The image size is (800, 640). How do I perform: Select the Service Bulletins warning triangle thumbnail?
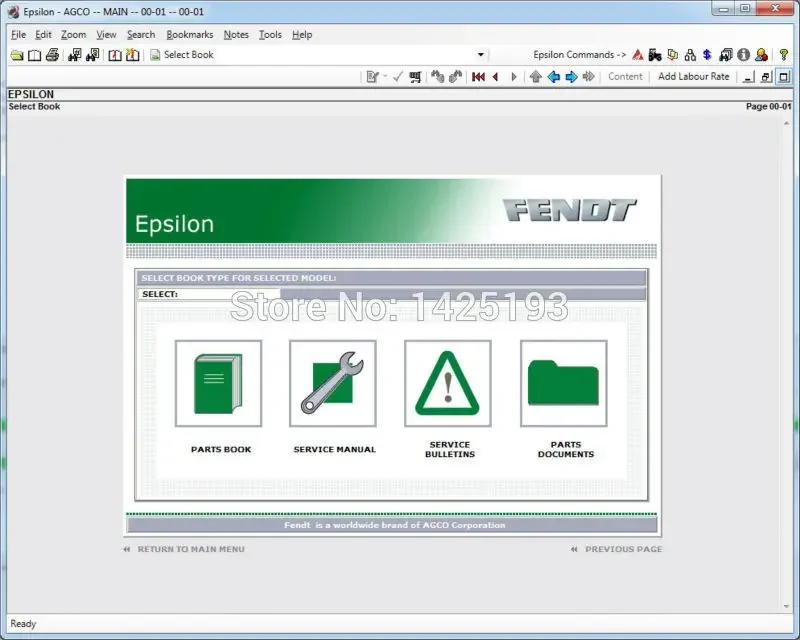click(448, 383)
